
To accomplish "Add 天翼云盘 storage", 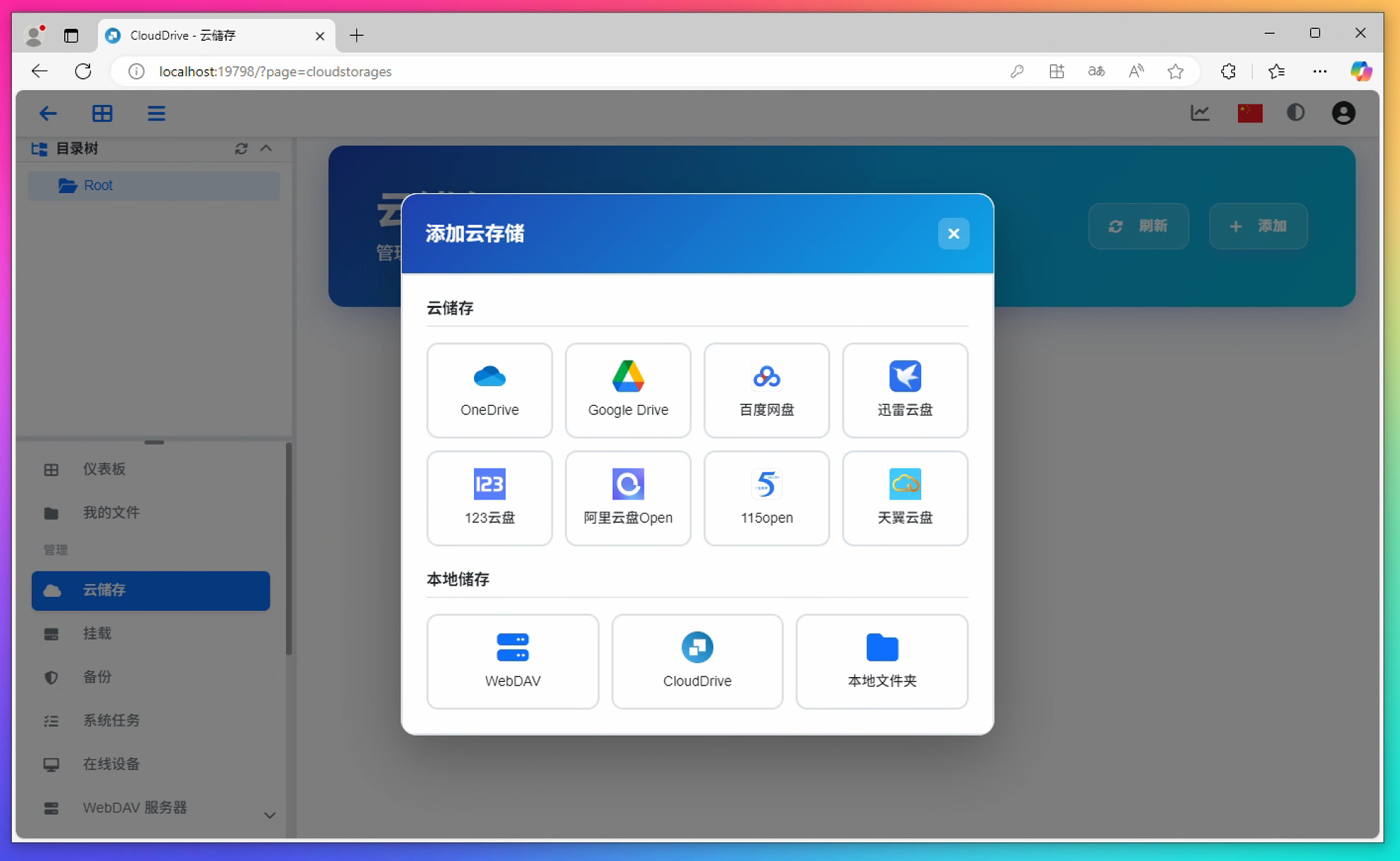I will click(x=905, y=498).
